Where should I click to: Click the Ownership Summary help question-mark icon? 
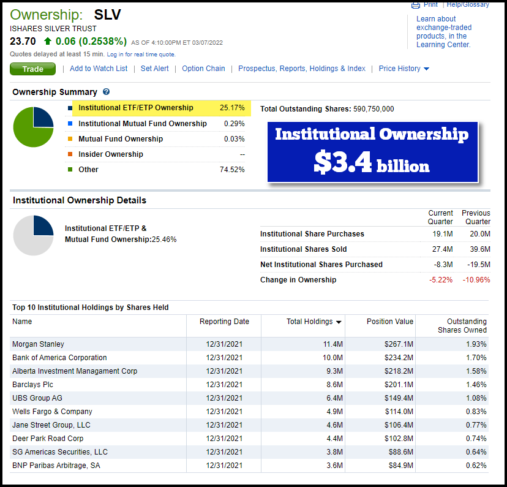coord(106,92)
